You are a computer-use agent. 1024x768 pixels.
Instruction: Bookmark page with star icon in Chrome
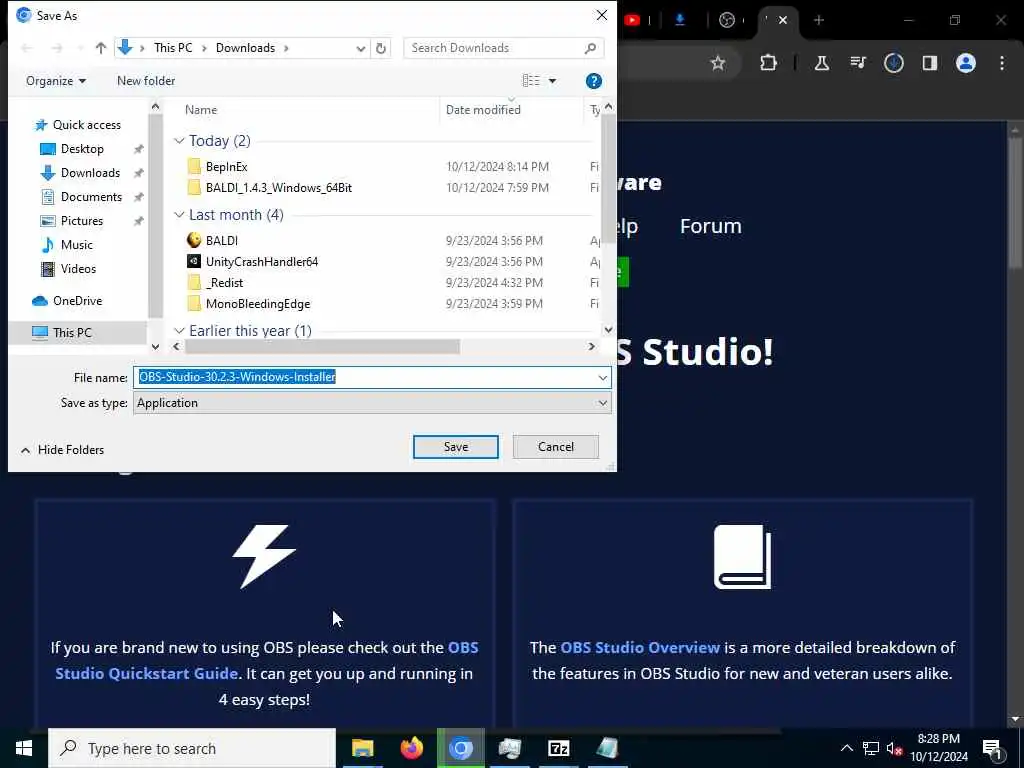click(x=718, y=63)
